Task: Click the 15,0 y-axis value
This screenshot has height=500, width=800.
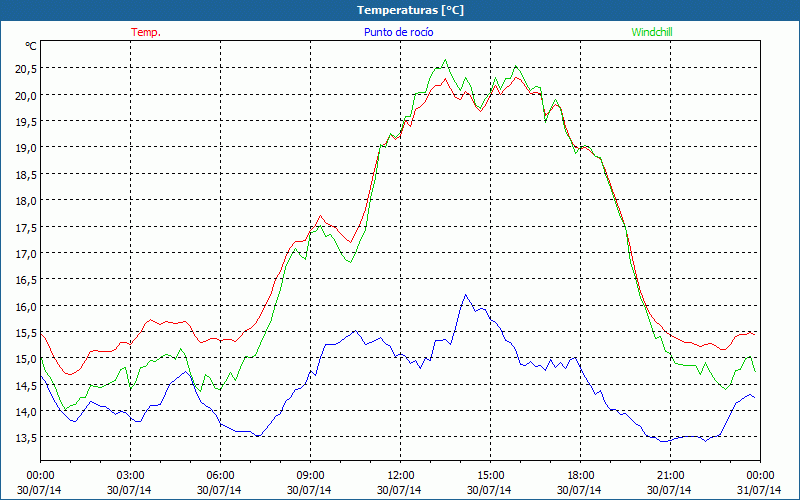Action: 26,359
